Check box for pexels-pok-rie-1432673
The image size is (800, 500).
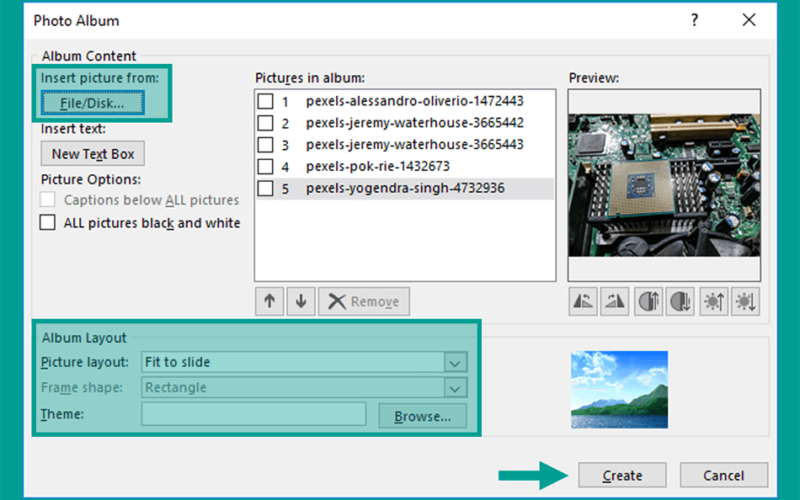(x=265, y=166)
